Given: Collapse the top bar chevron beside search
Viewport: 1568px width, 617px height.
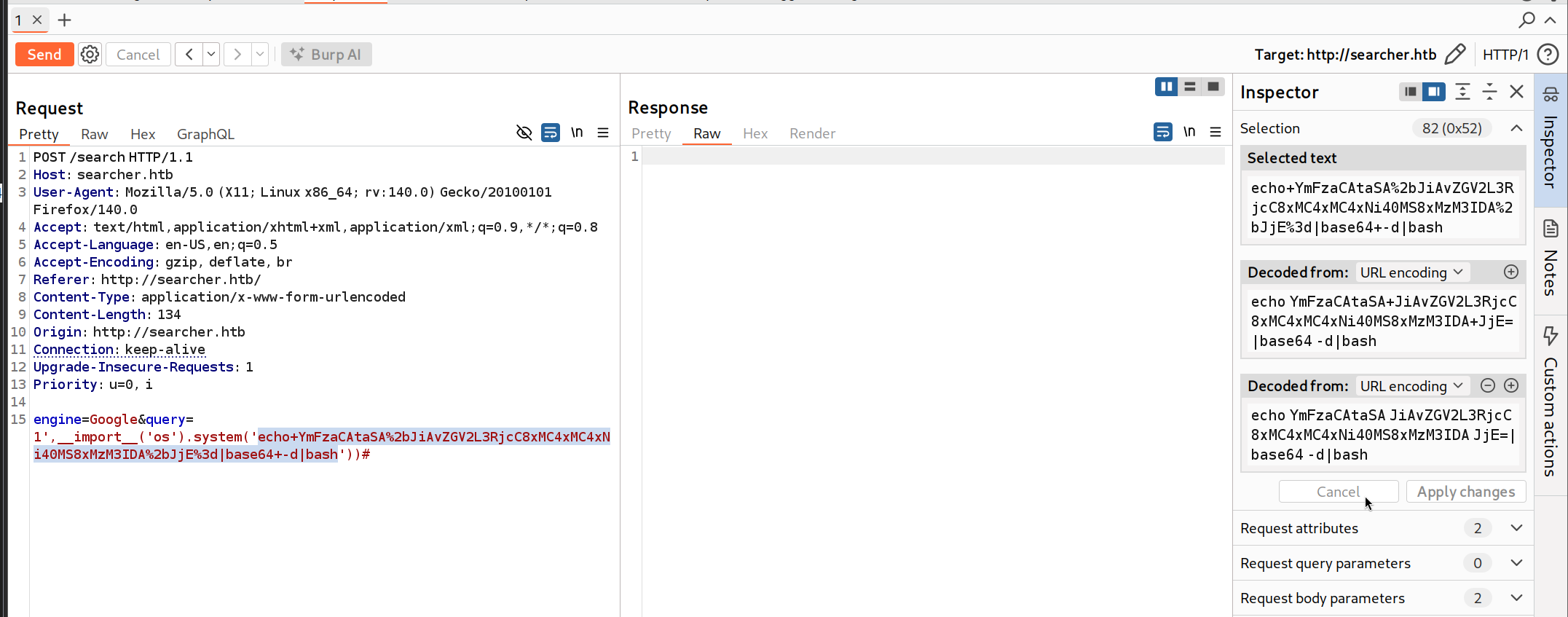Looking at the screenshot, I should tap(1551, 20).
